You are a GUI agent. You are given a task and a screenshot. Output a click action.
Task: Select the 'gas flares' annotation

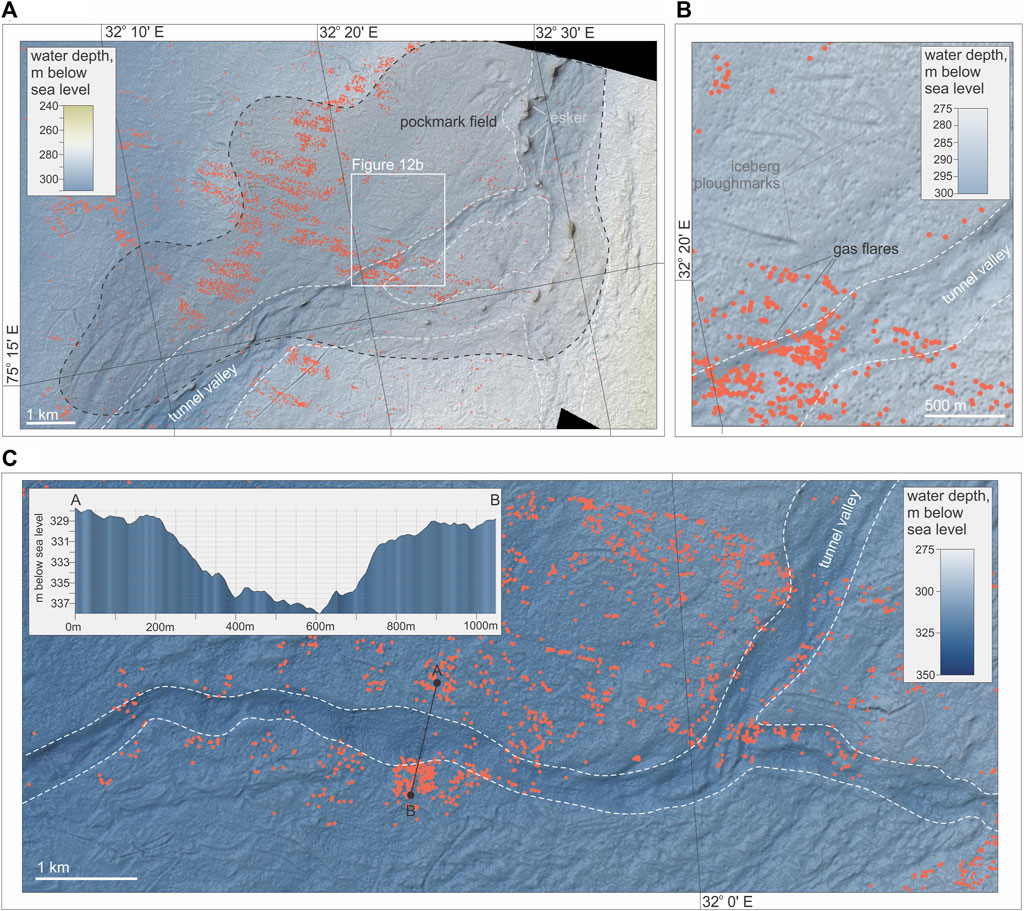(x=865, y=249)
